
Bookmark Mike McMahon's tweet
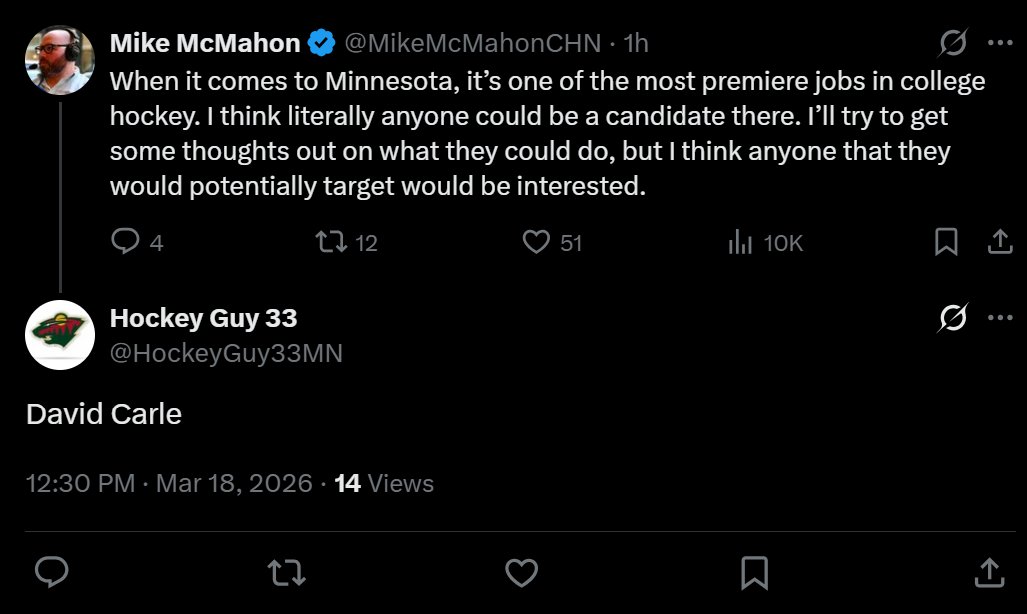tap(946, 242)
